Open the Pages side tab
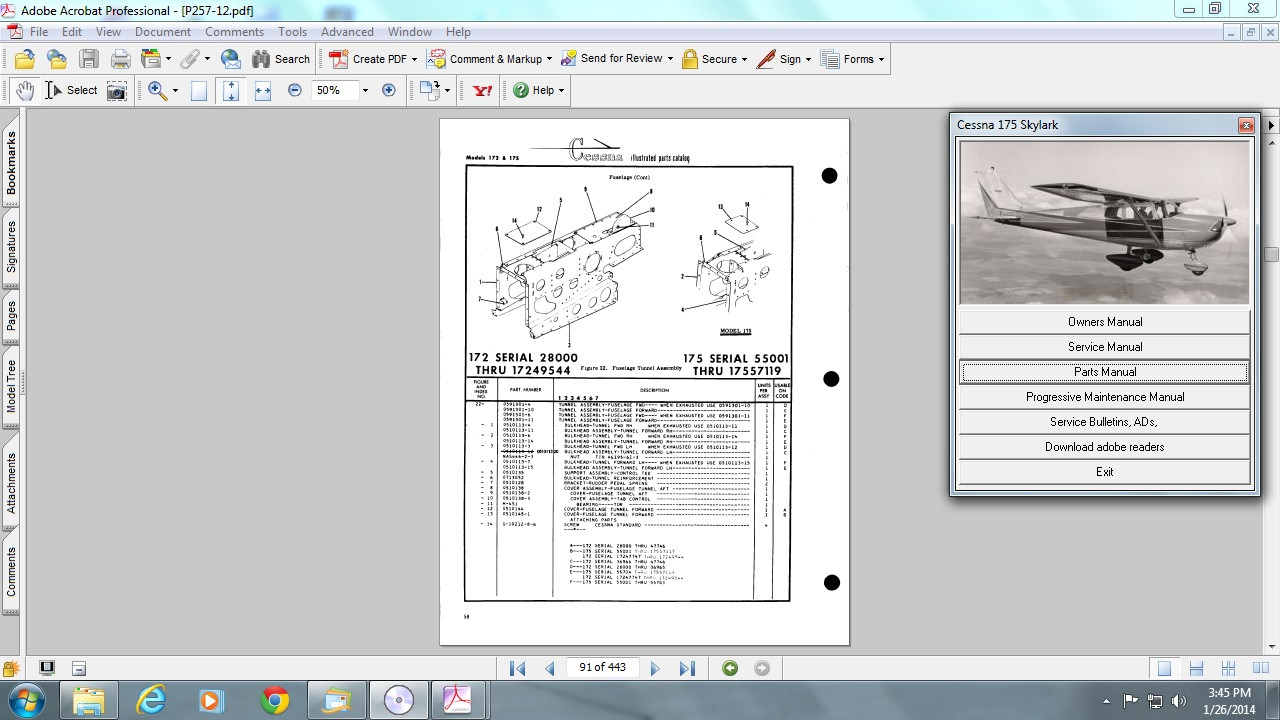 [x=12, y=316]
